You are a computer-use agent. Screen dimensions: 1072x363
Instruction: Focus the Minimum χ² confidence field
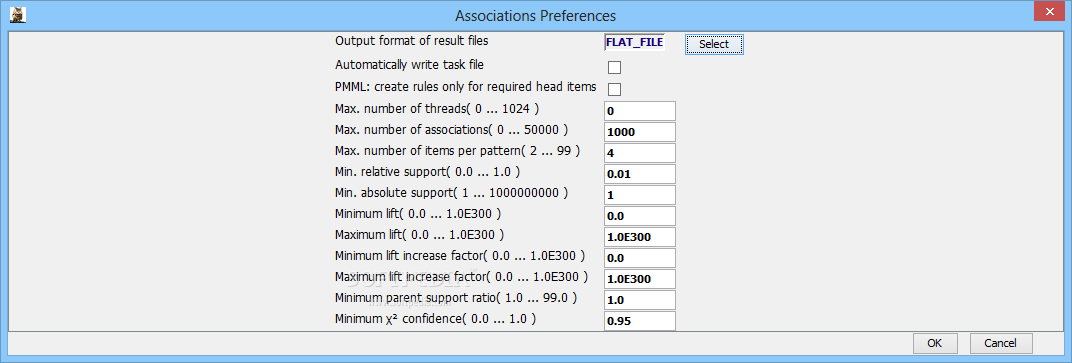[640, 321]
